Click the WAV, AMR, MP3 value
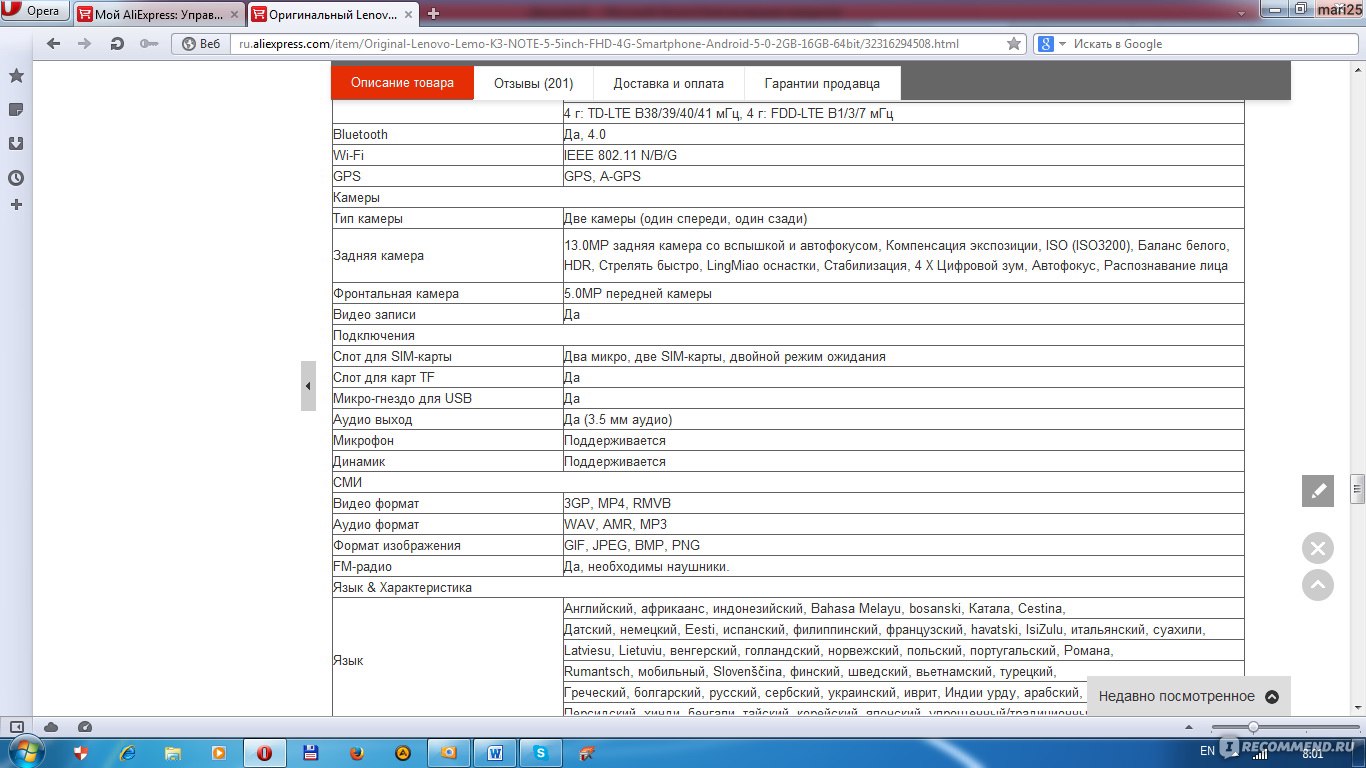 pos(615,524)
